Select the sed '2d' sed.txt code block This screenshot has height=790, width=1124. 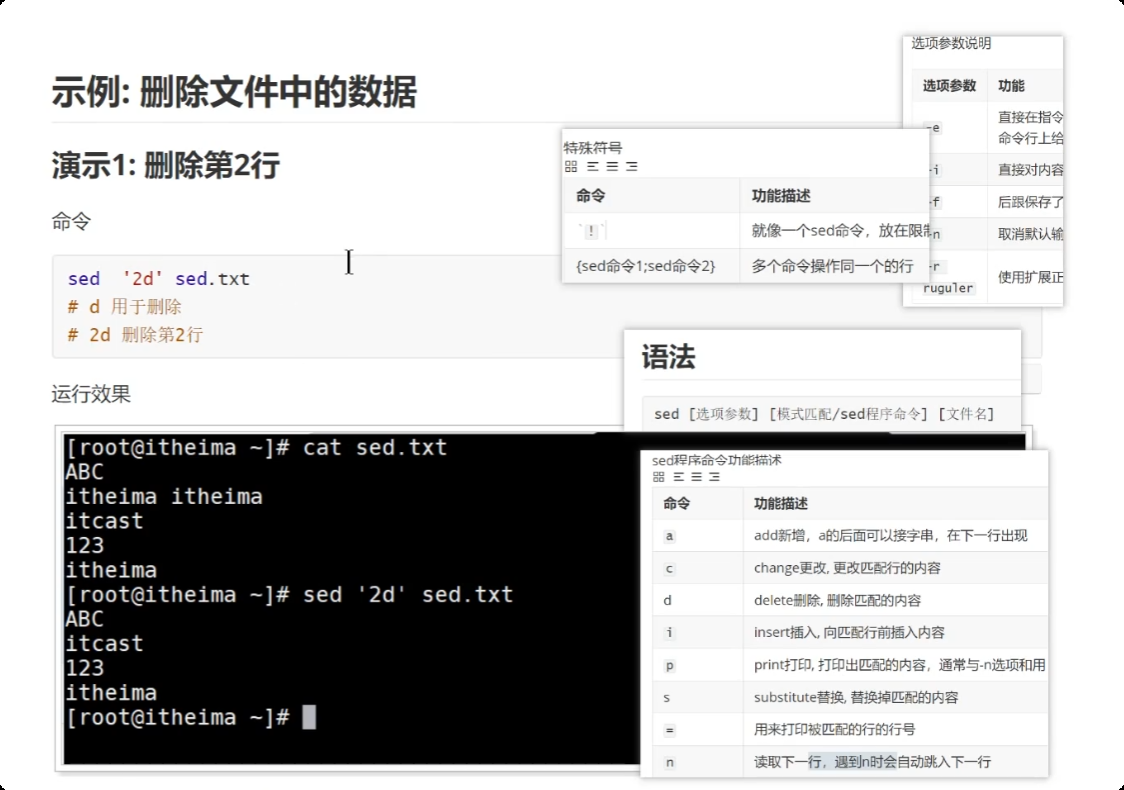click(x=160, y=278)
